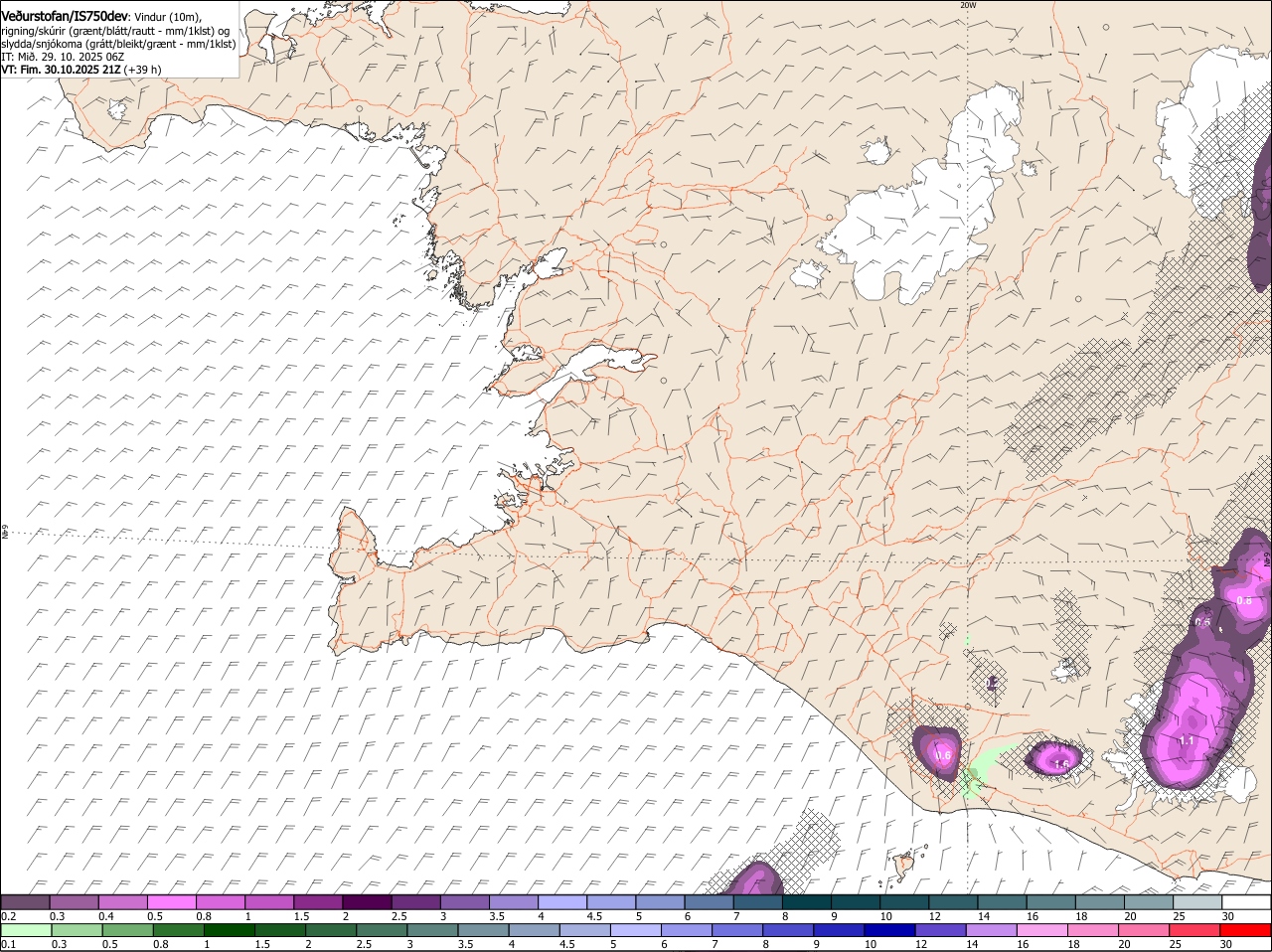1272x952 pixels.
Task: Pick the rain scale swatch from 8 to 9
Action: point(786,930)
